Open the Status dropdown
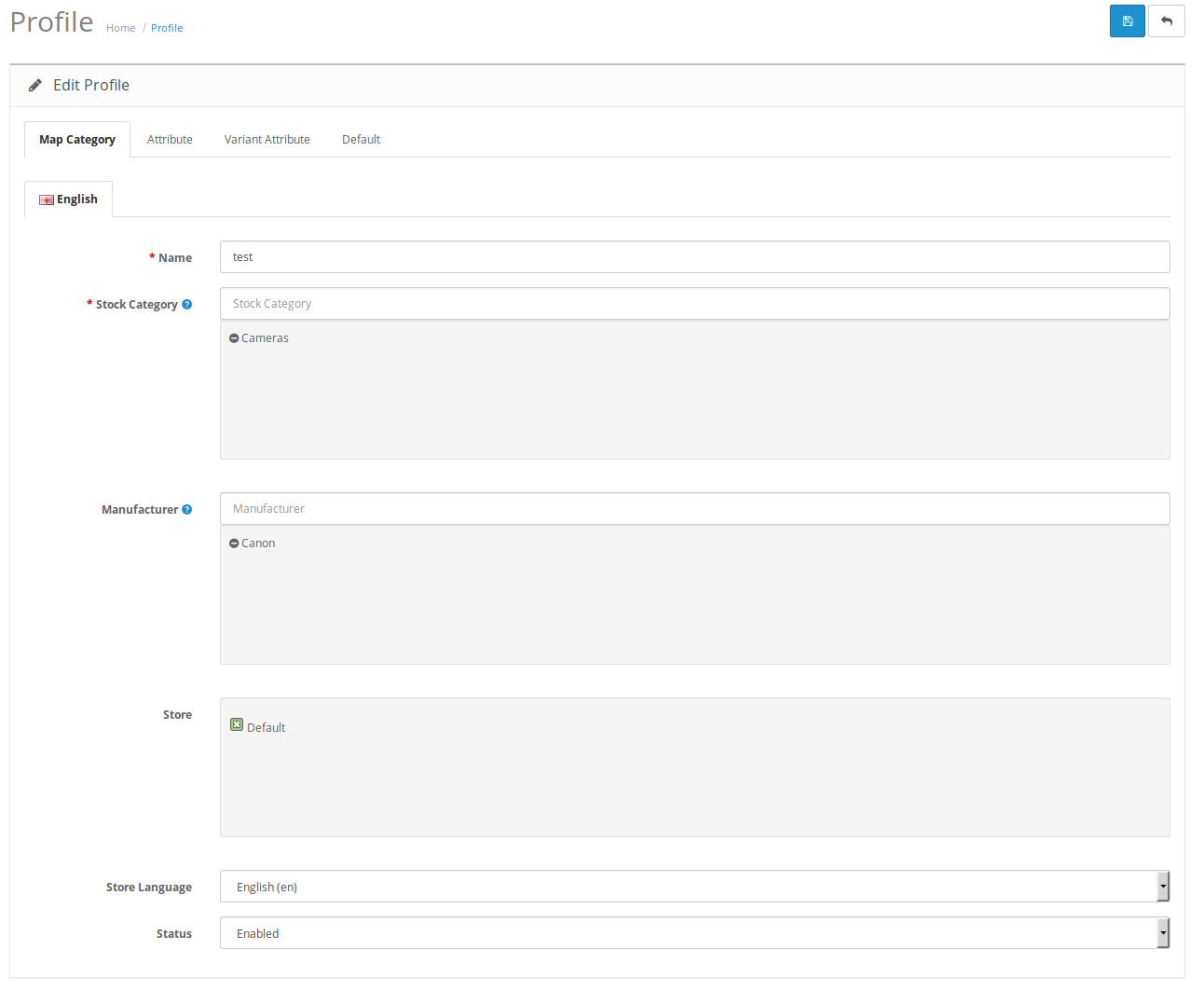This screenshot has width=1204, height=991. tap(694, 933)
